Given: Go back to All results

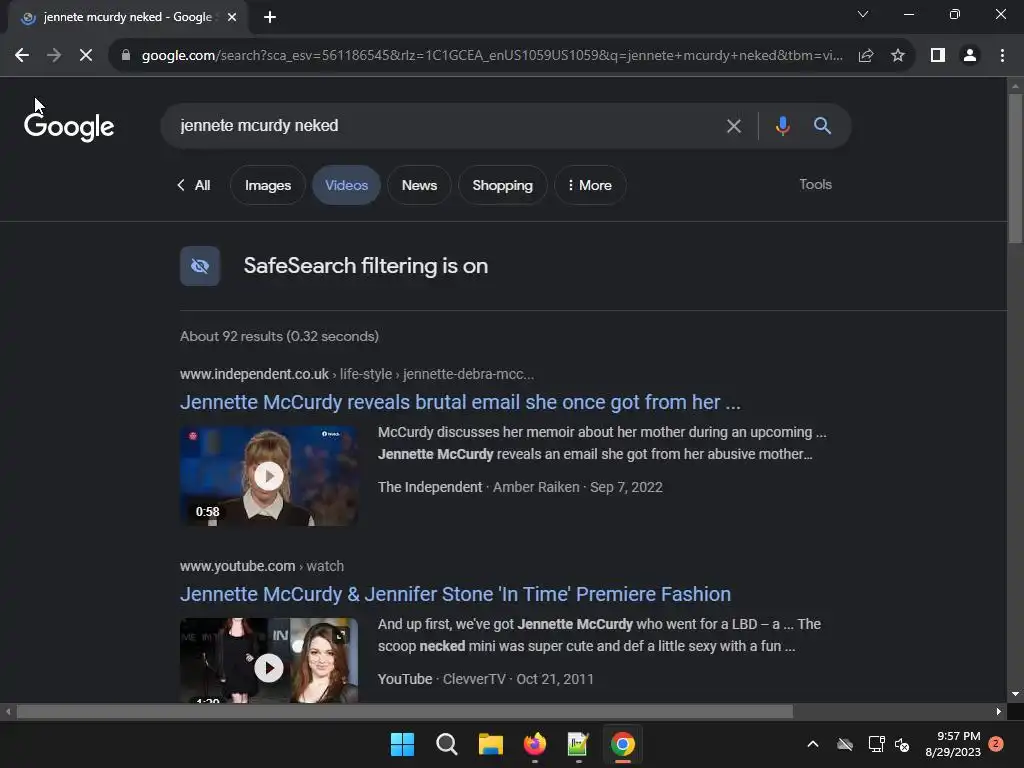Looking at the screenshot, I should coord(194,185).
